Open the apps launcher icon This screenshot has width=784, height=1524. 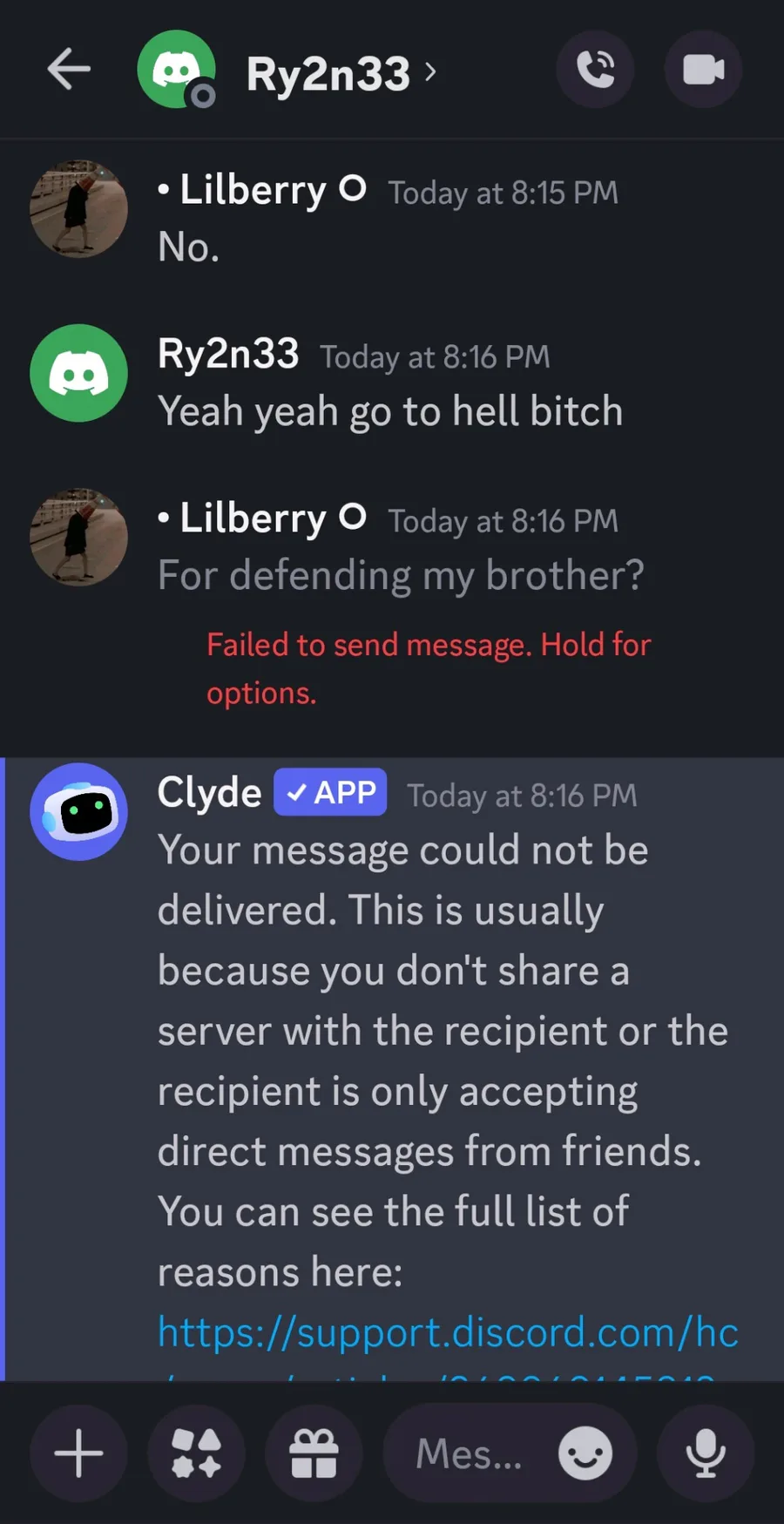[x=197, y=1453]
